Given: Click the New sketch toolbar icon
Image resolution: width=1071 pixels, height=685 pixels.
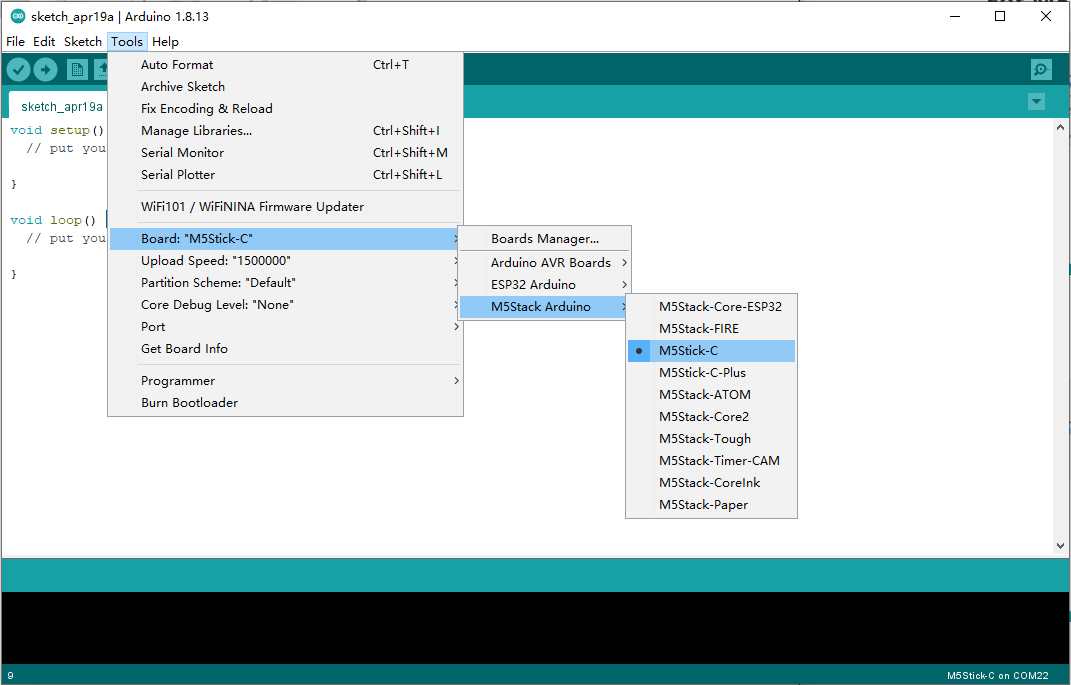Looking at the screenshot, I should [77, 69].
